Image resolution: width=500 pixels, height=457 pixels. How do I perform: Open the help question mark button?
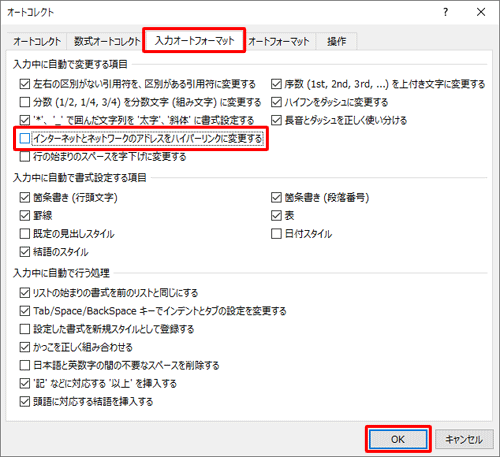click(x=445, y=12)
